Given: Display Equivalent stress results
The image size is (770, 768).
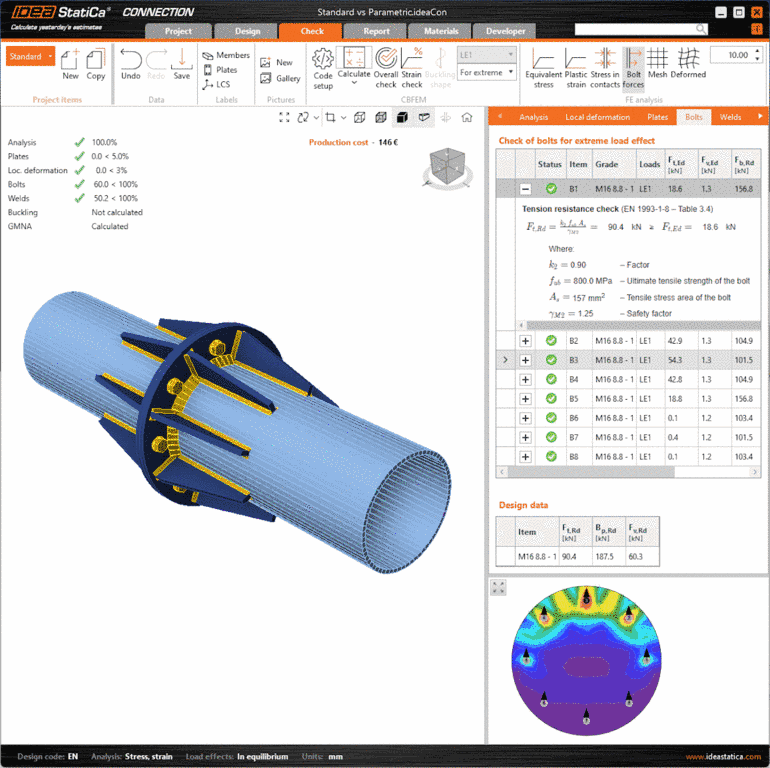Looking at the screenshot, I should (543, 68).
